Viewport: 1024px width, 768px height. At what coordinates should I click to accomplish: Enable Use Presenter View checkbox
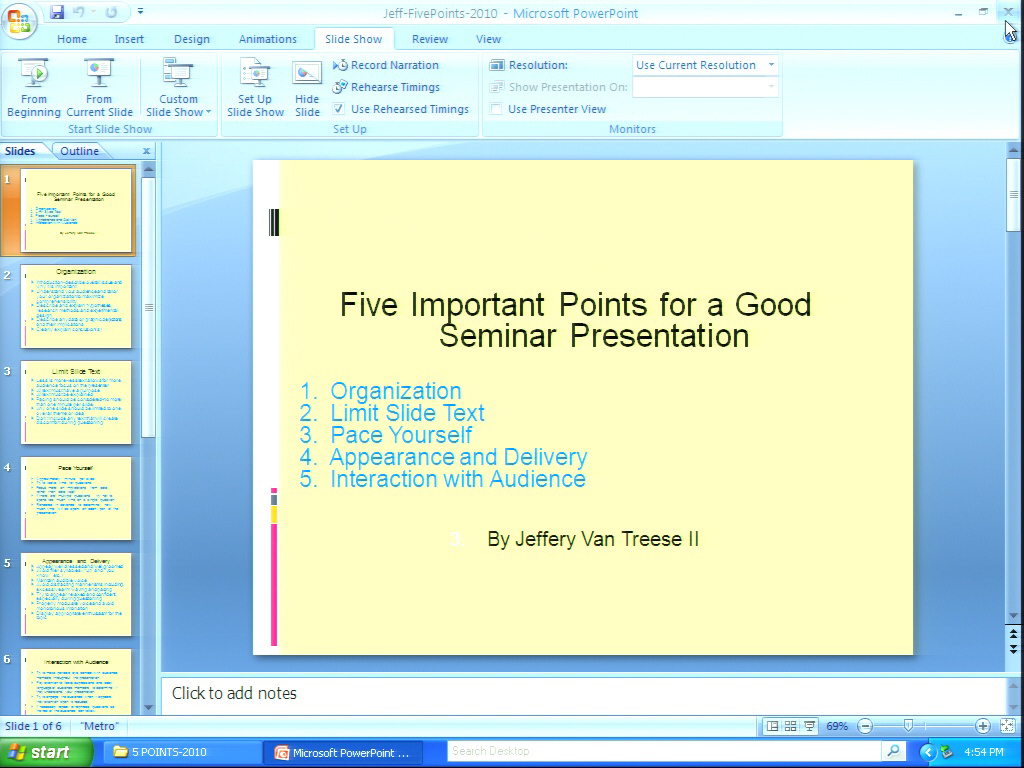tap(496, 109)
